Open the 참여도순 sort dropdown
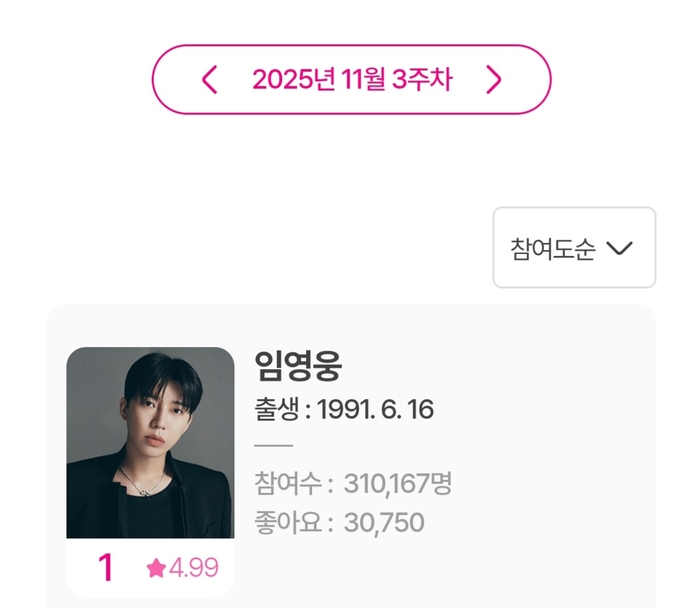The image size is (700, 608). 574,248
